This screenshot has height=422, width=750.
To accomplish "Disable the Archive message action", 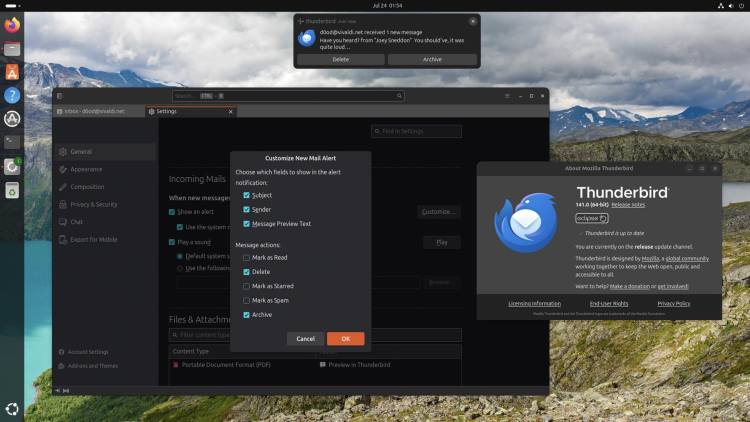I will [246, 315].
